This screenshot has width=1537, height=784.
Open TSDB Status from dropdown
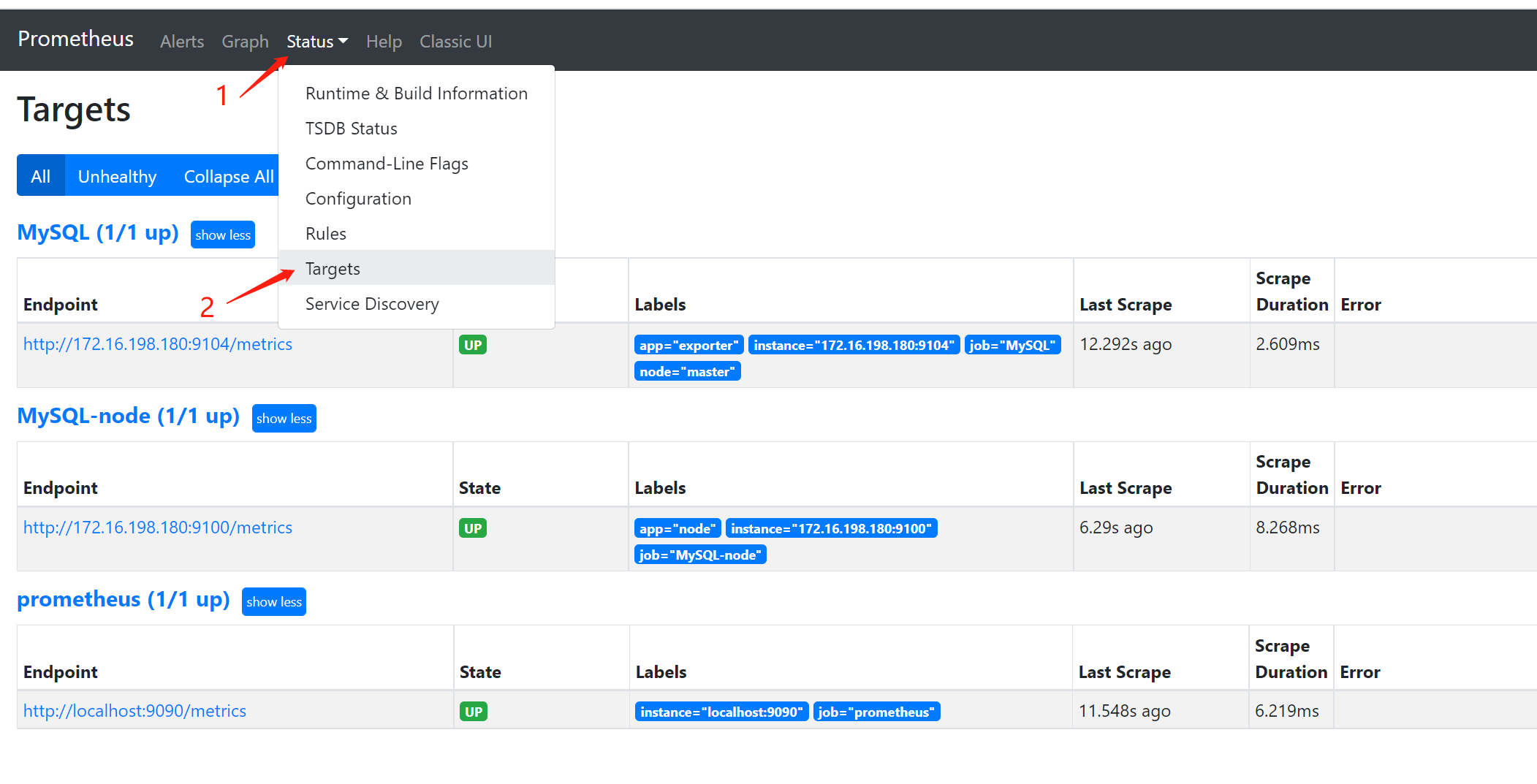point(351,129)
